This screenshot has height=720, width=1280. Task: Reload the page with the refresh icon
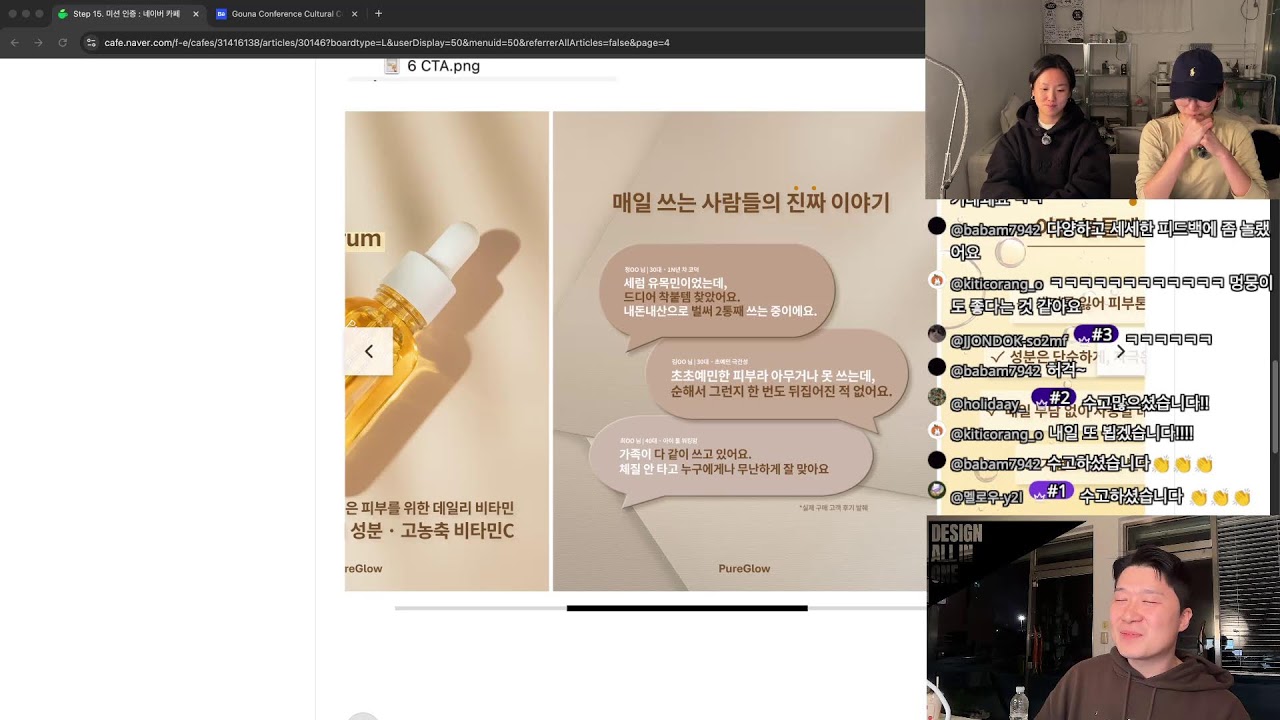(62, 43)
